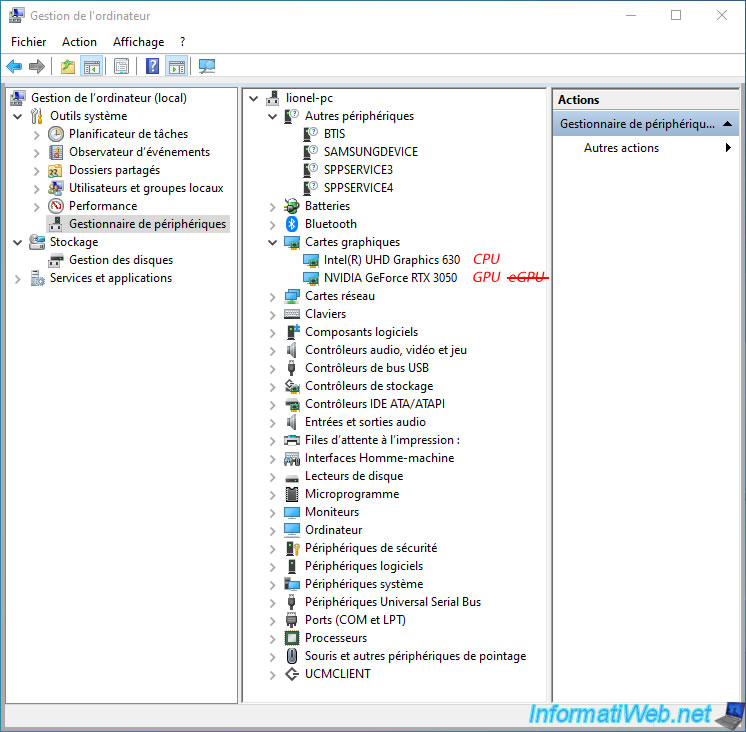
Task: Collapse the Outils système node
Action: (x=18, y=116)
